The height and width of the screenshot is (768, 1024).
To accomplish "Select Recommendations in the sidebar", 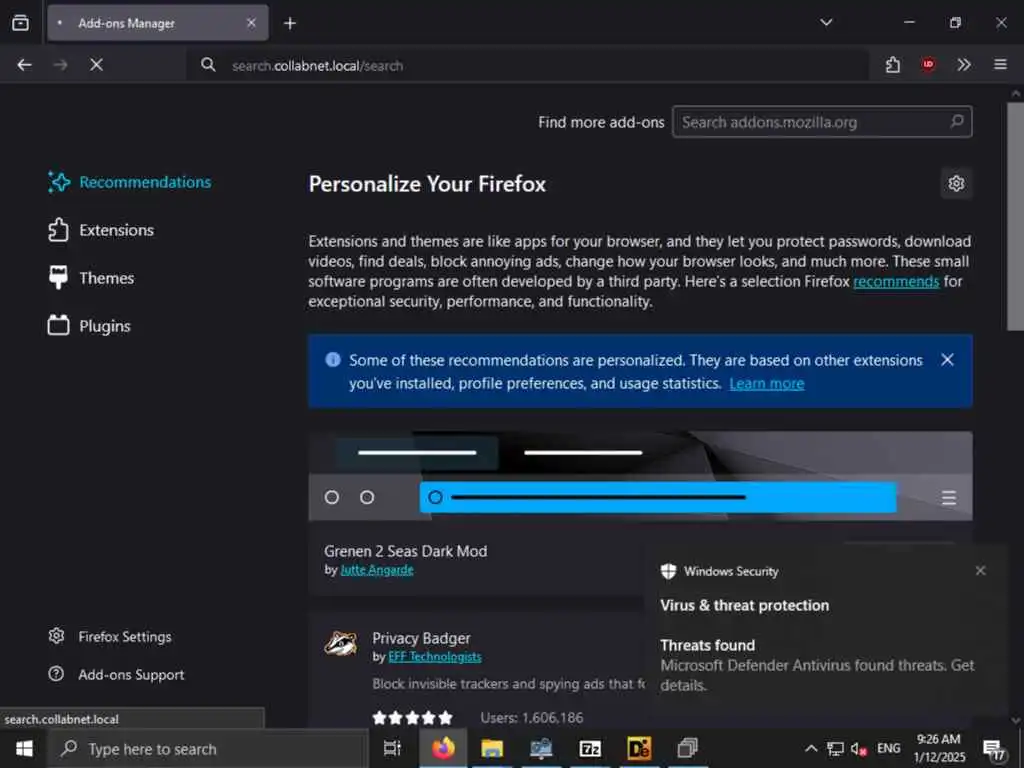I will coord(129,182).
